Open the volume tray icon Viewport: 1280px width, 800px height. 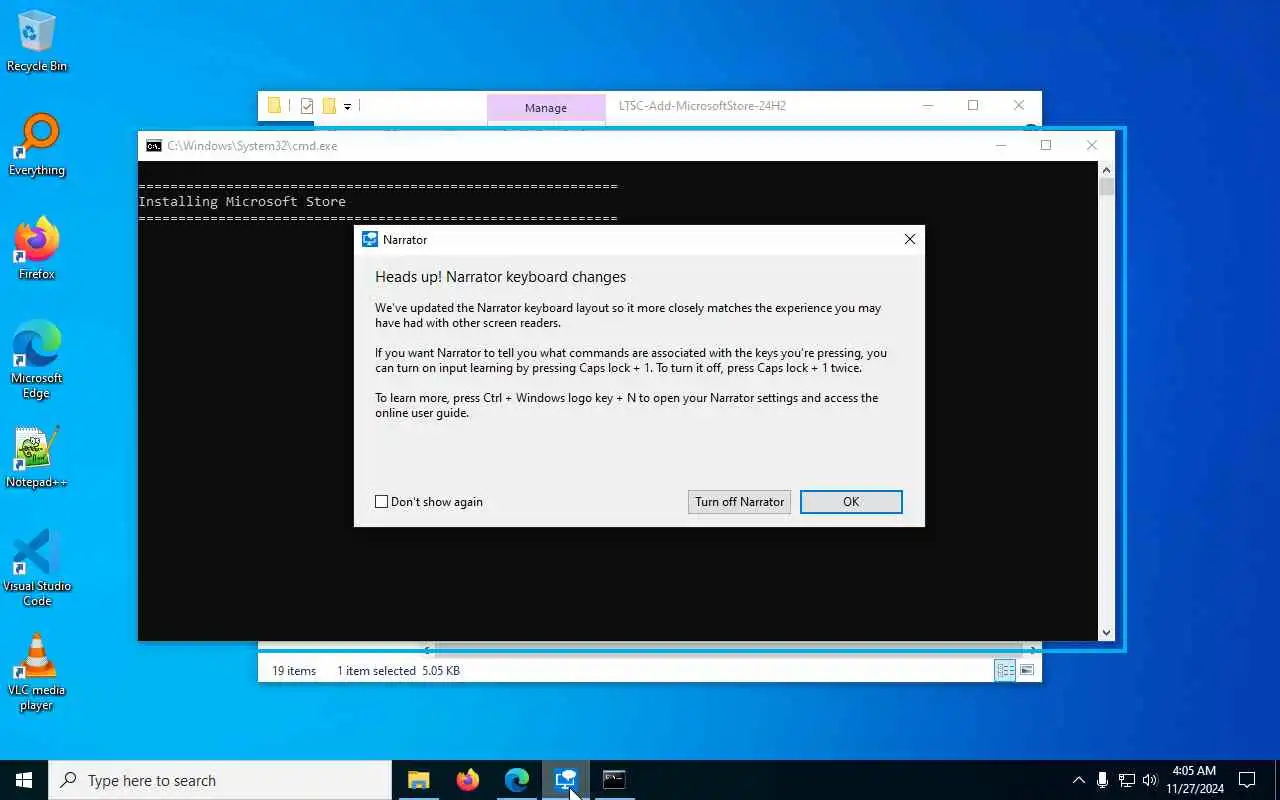coord(1150,780)
